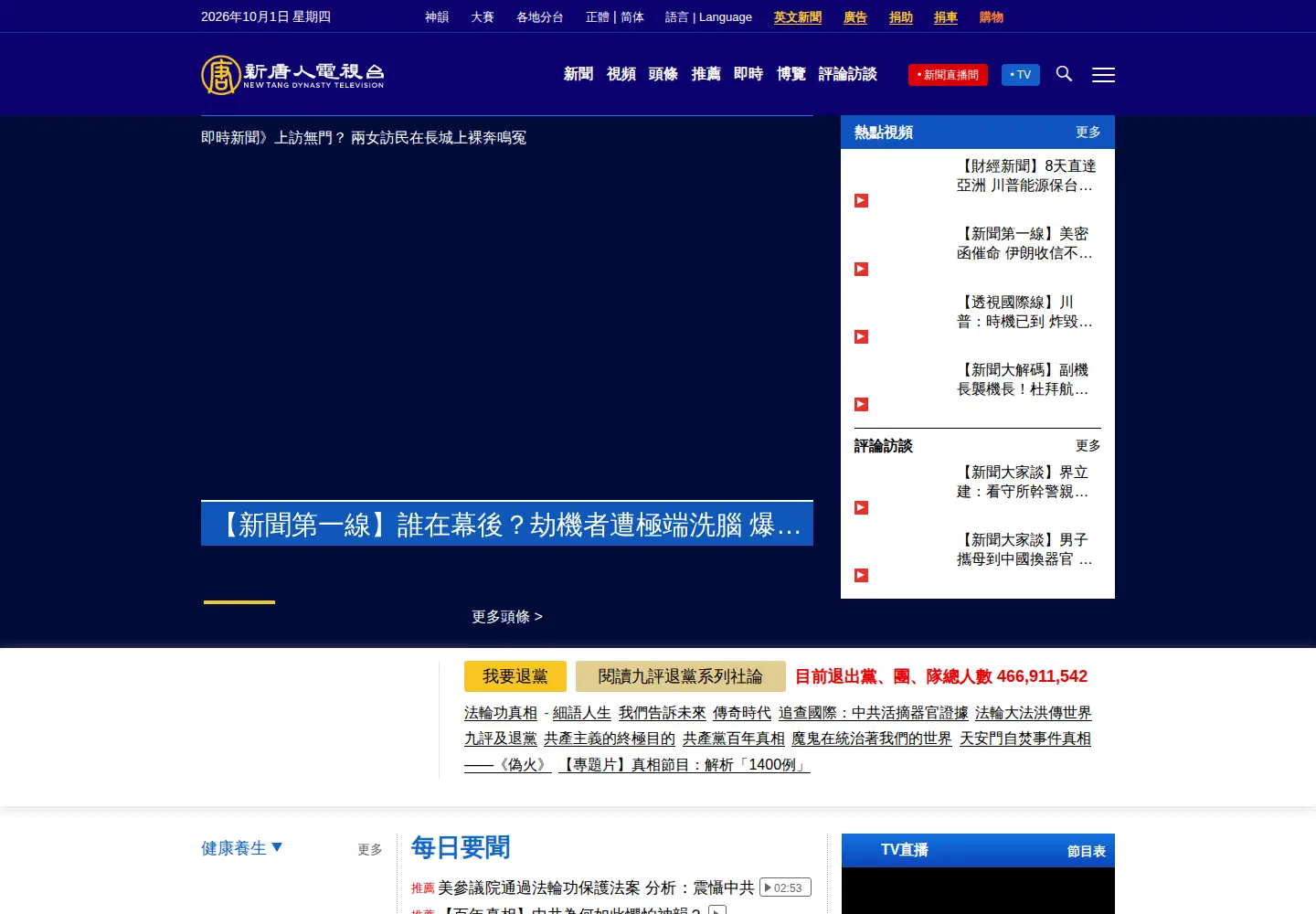Click the 我要退黨 yellow button
Viewport: 1316px width, 914px height.
(515, 676)
